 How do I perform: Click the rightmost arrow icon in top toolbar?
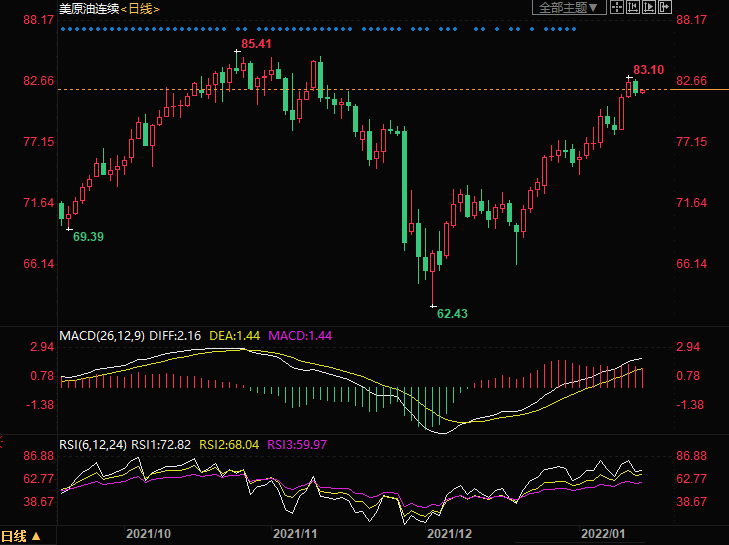point(663,8)
